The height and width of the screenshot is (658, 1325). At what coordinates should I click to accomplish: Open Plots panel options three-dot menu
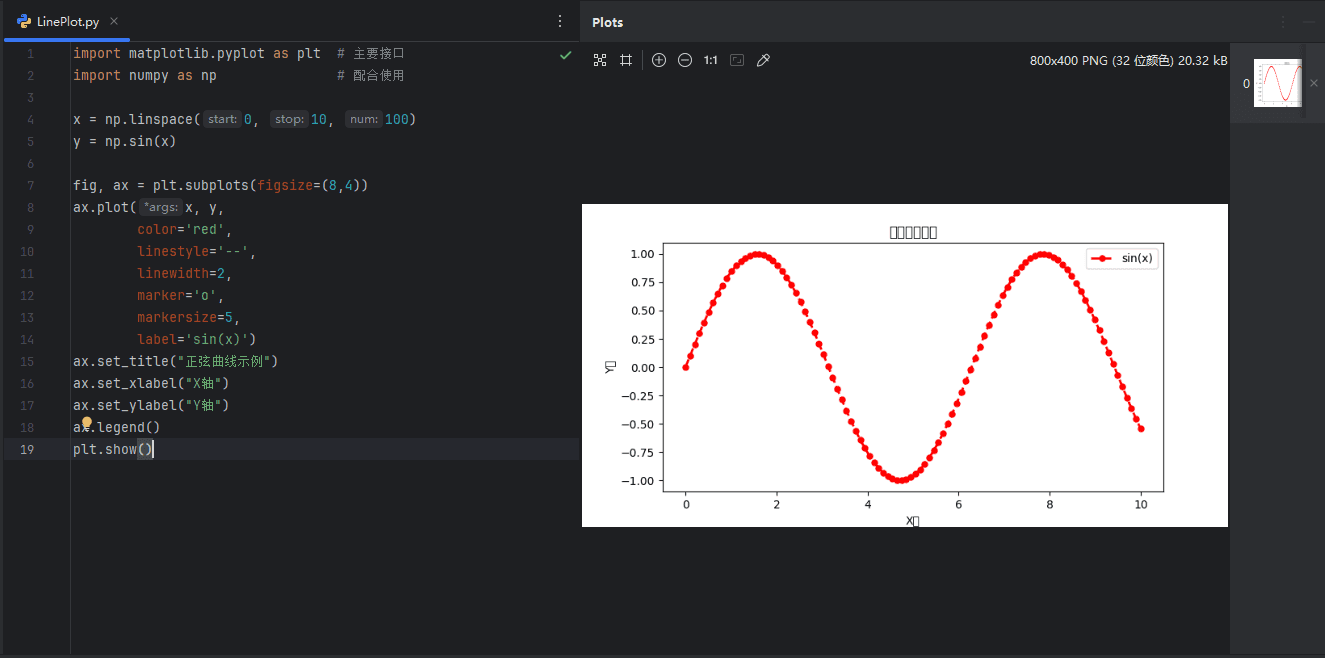[x=1283, y=22]
